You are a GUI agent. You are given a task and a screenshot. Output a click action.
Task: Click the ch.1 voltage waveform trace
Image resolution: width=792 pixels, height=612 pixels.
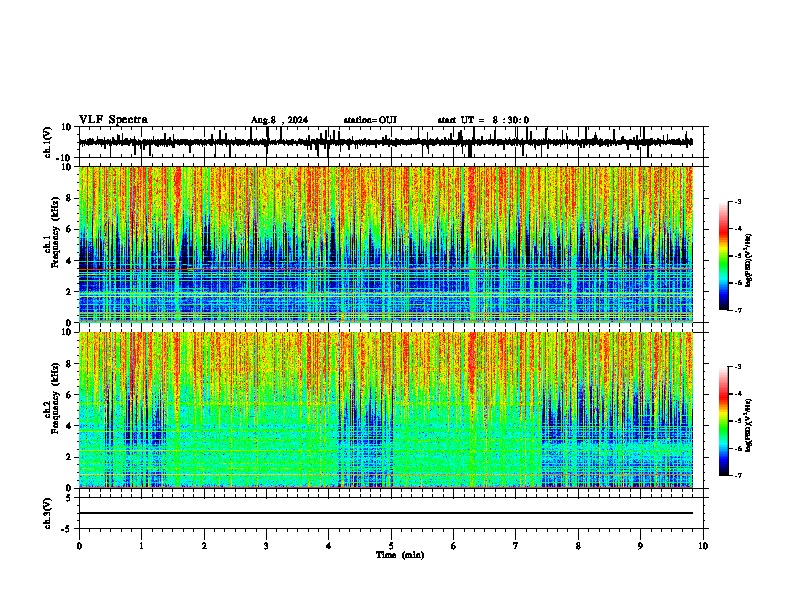tap(385, 142)
